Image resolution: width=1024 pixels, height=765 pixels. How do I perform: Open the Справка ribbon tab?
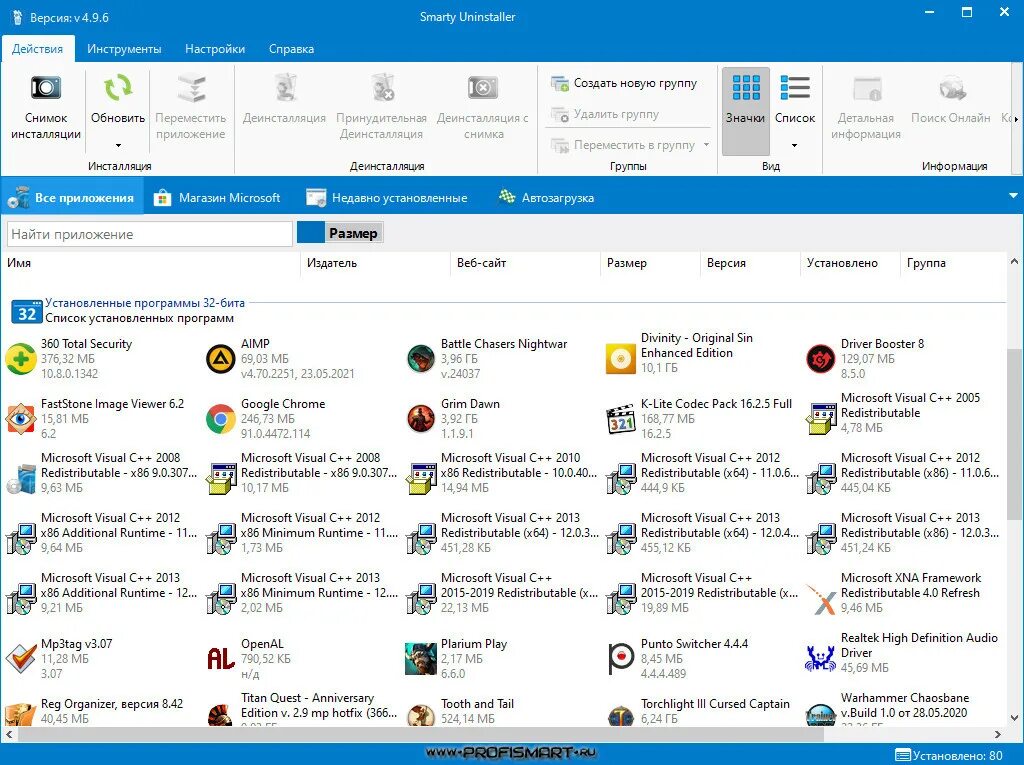coord(291,49)
